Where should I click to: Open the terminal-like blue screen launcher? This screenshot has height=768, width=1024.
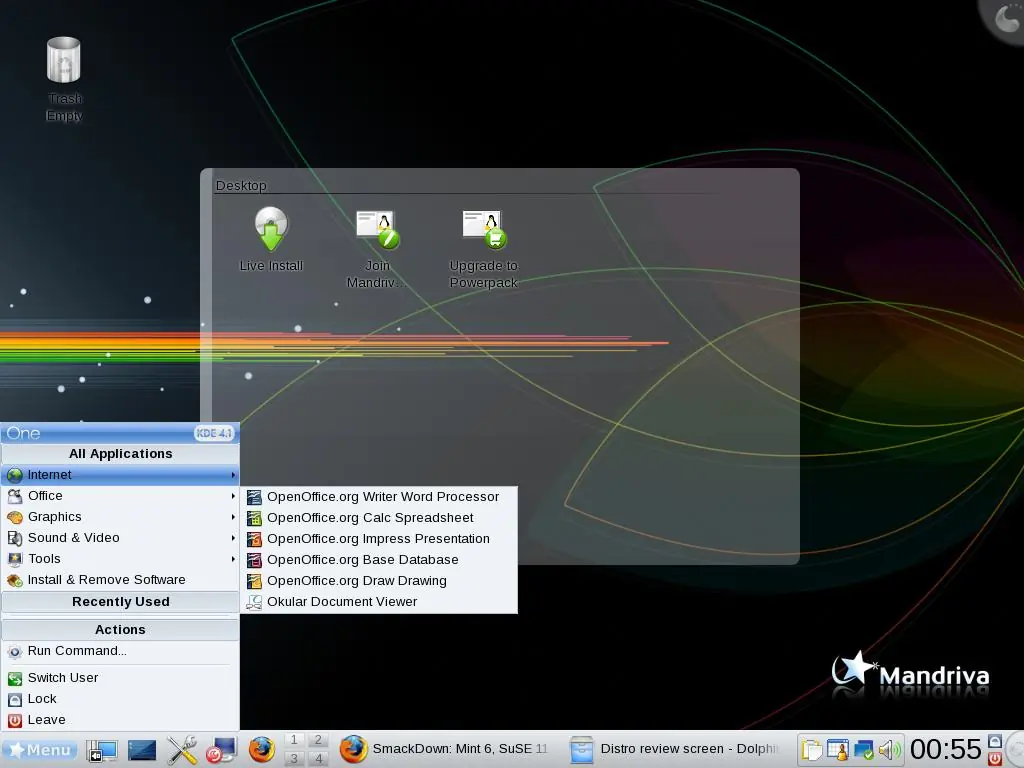(x=142, y=750)
